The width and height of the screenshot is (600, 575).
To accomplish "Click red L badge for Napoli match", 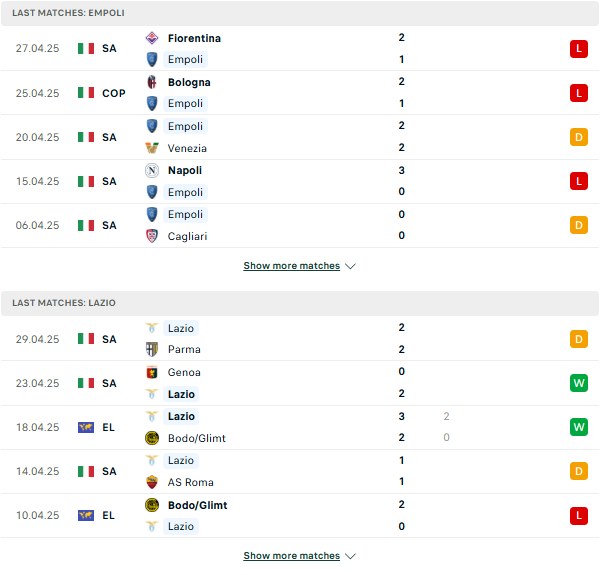I will [579, 181].
